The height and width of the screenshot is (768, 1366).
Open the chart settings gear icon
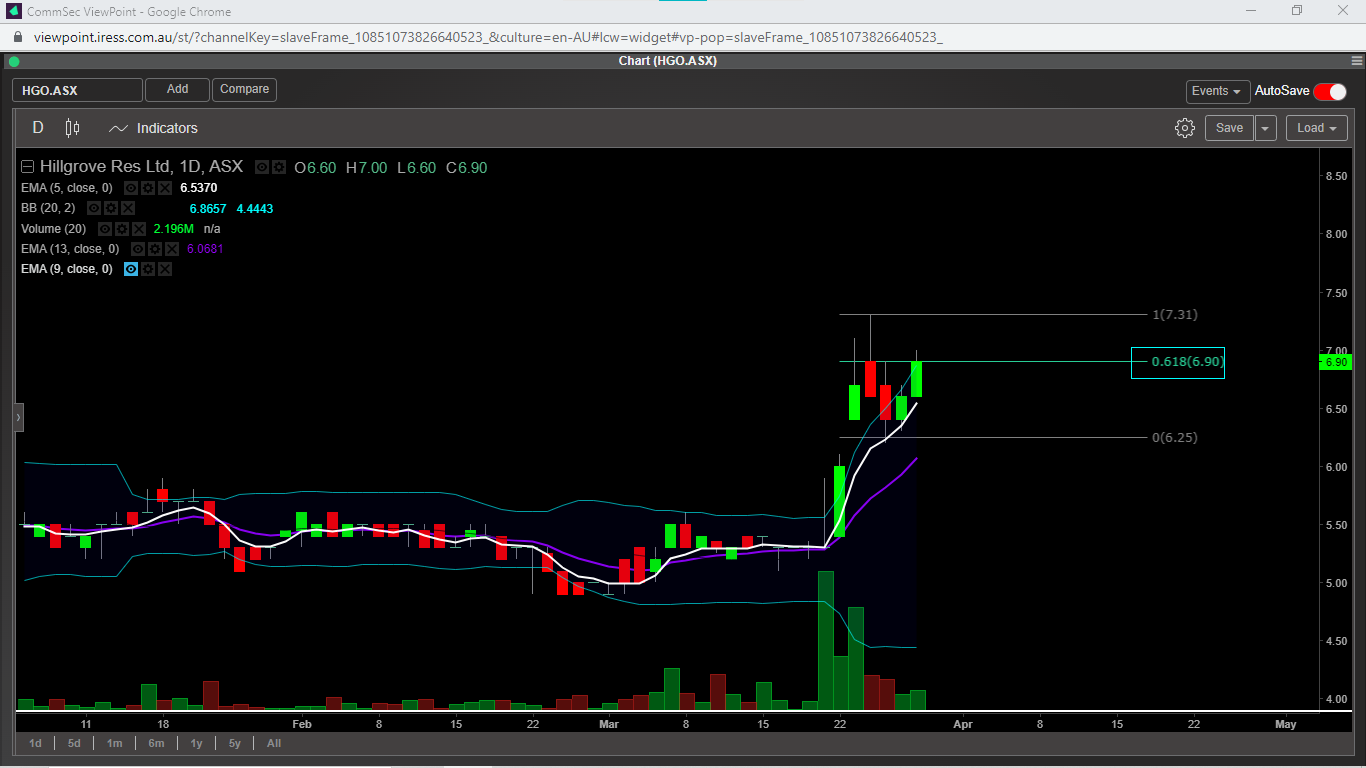[x=1185, y=128]
